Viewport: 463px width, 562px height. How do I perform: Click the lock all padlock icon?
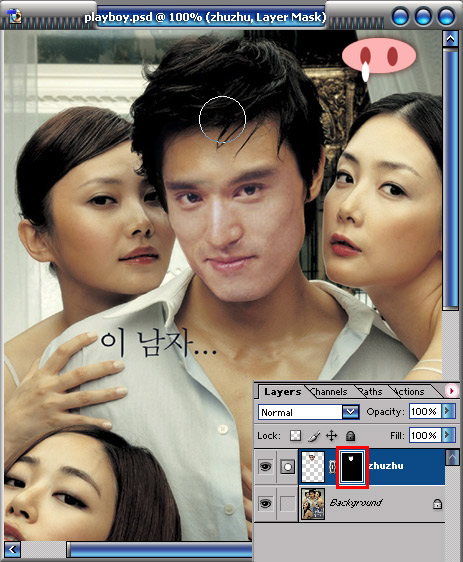coord(350,436)
